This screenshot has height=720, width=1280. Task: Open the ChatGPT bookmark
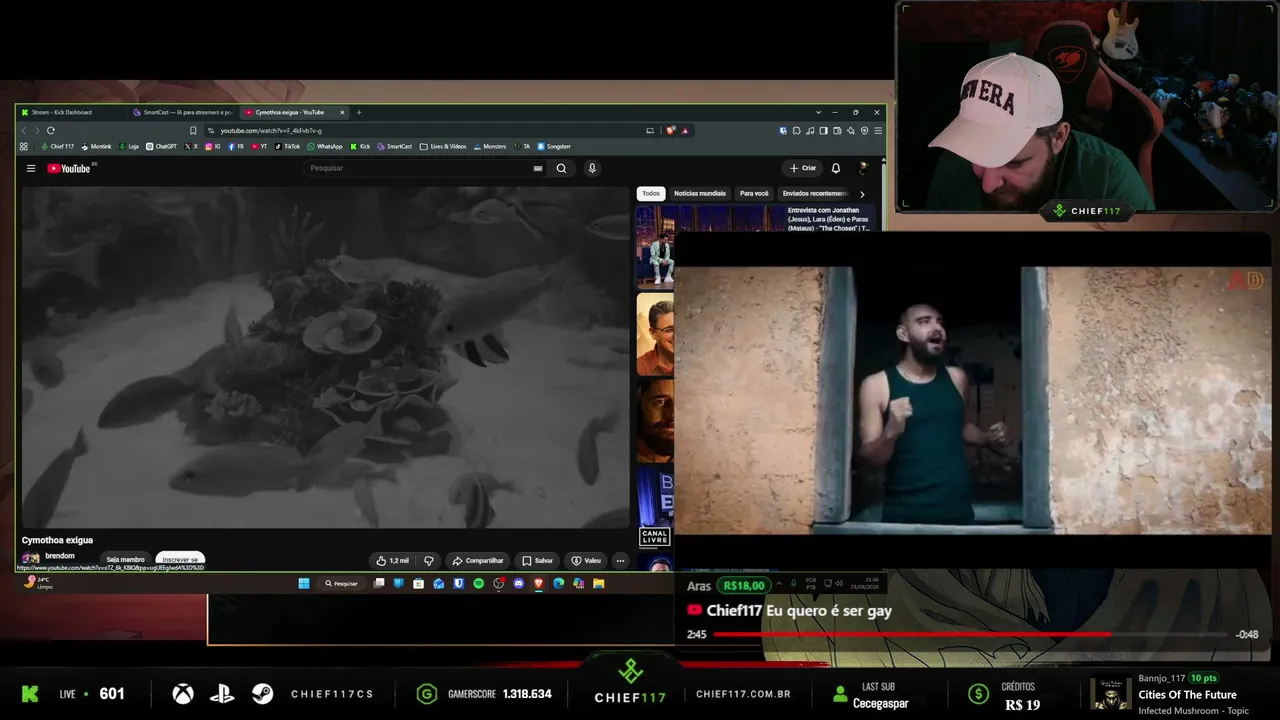tap(161, 146)
